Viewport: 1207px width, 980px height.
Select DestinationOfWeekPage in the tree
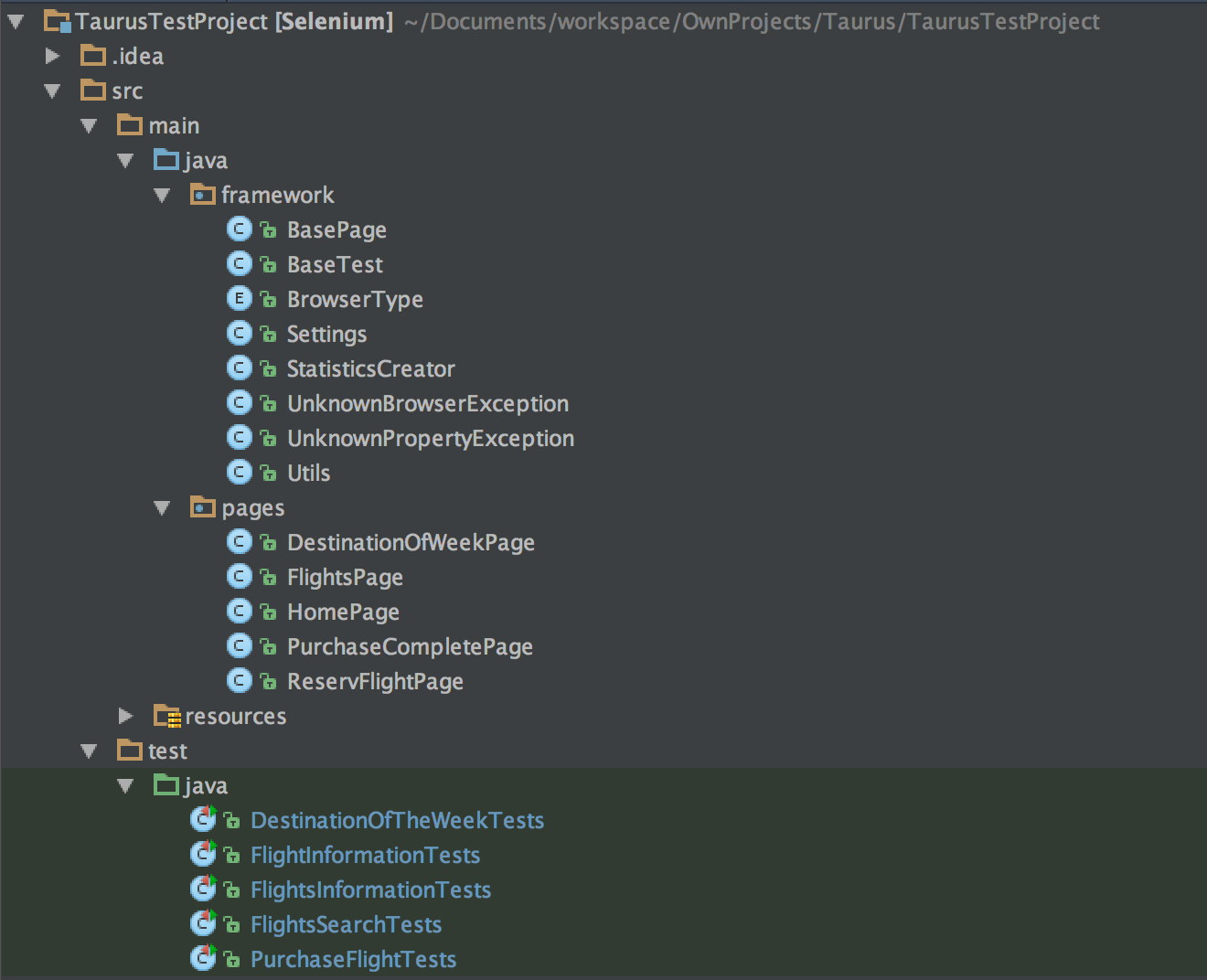tap(411, 543)
